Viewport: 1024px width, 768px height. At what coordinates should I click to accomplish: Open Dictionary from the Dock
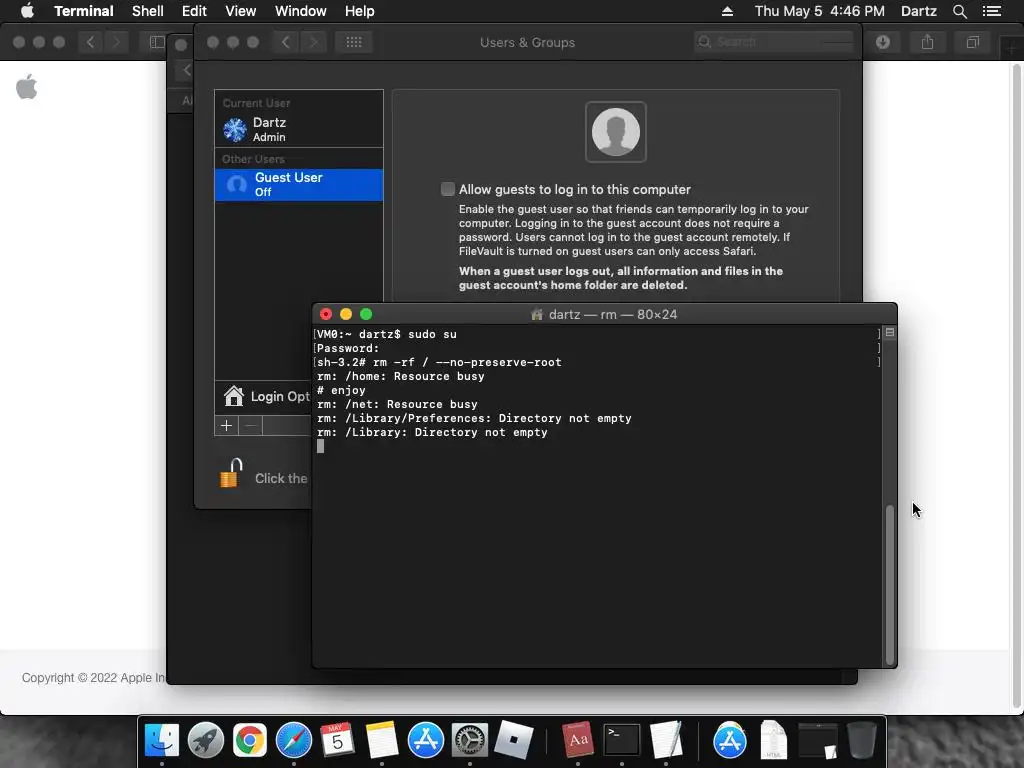578,740
